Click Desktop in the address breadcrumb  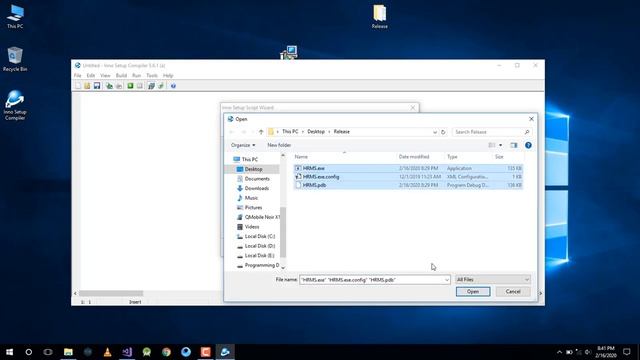316,131
